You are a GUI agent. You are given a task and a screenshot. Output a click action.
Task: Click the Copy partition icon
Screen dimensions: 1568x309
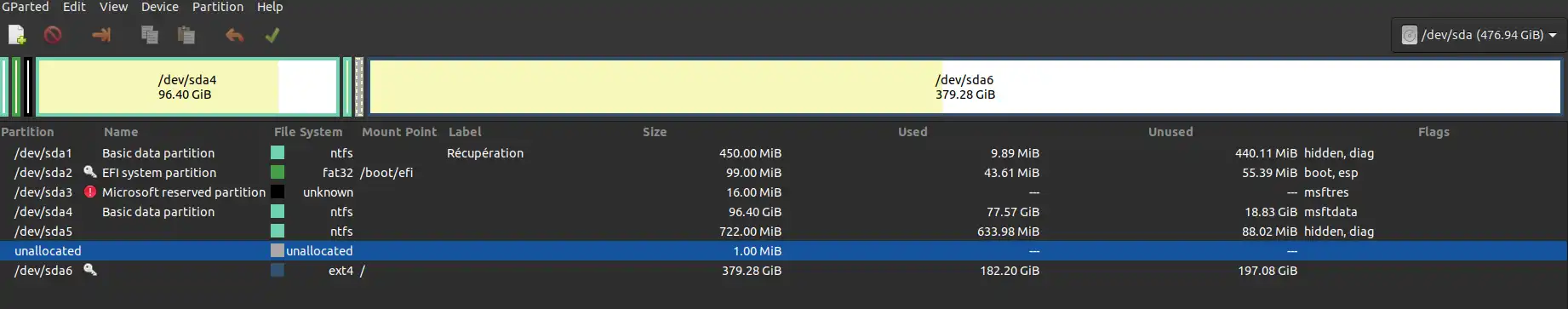[150, 35]
